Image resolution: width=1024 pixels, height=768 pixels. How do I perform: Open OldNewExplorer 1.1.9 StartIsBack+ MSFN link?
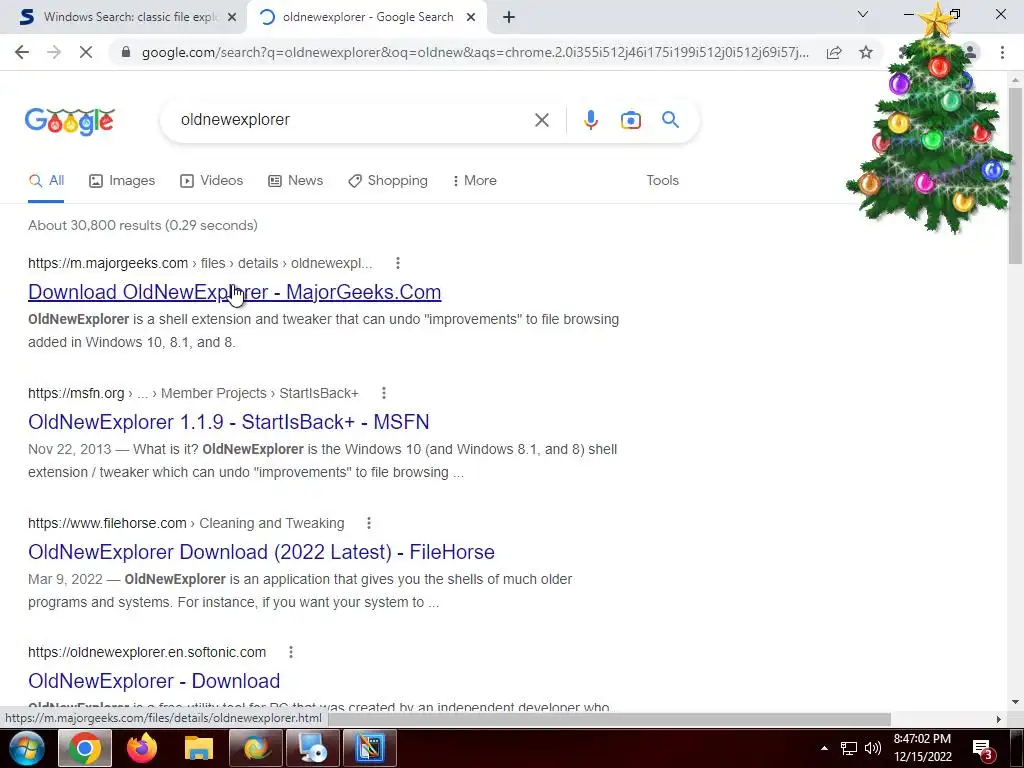click(229, 422)
